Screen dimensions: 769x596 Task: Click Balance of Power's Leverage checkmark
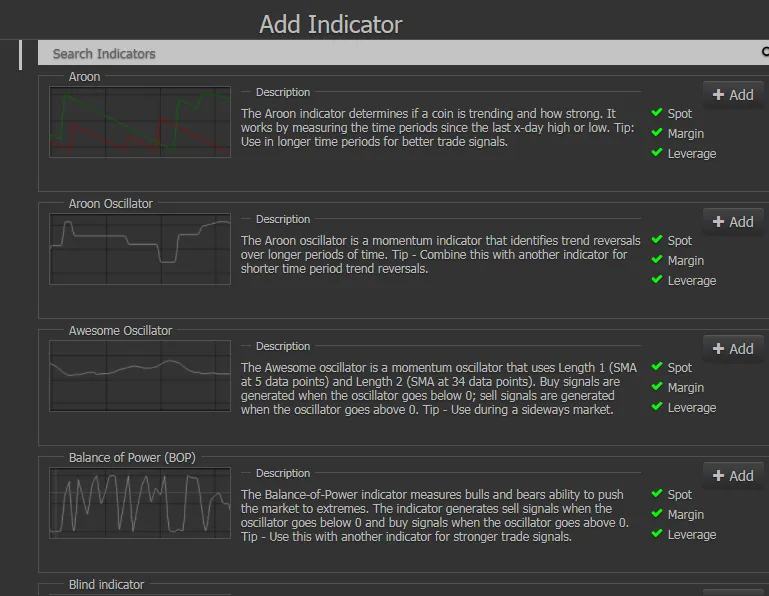[657, 534]
